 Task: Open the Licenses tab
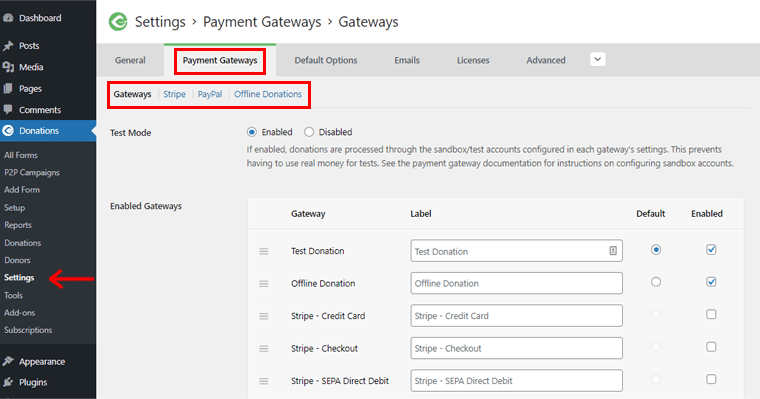point(473,60)
